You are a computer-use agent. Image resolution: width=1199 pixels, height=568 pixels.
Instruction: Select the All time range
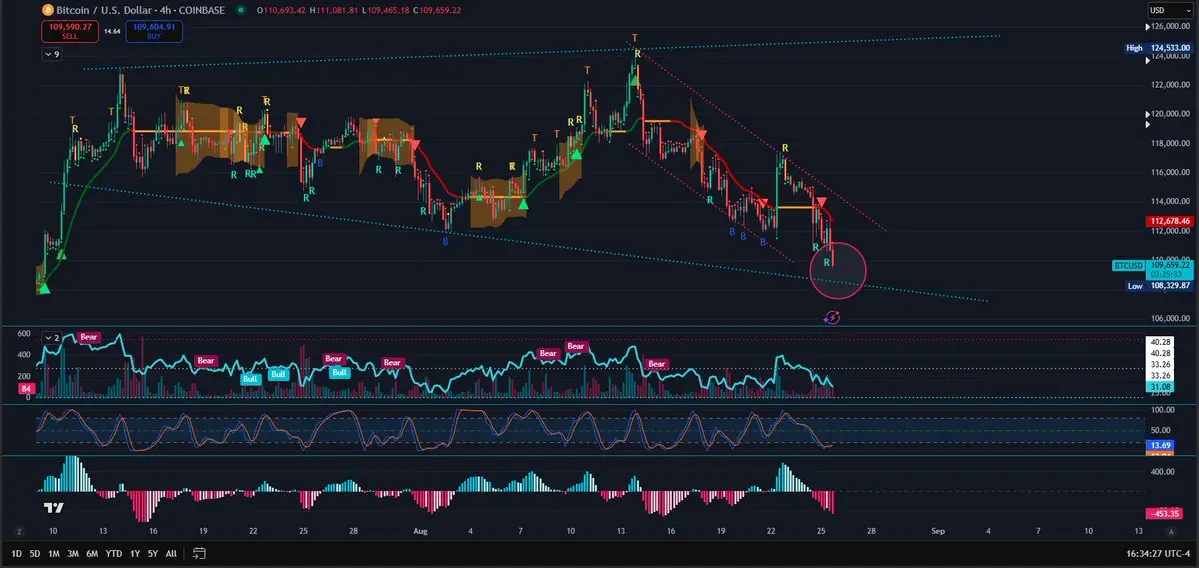click(171, 553)
